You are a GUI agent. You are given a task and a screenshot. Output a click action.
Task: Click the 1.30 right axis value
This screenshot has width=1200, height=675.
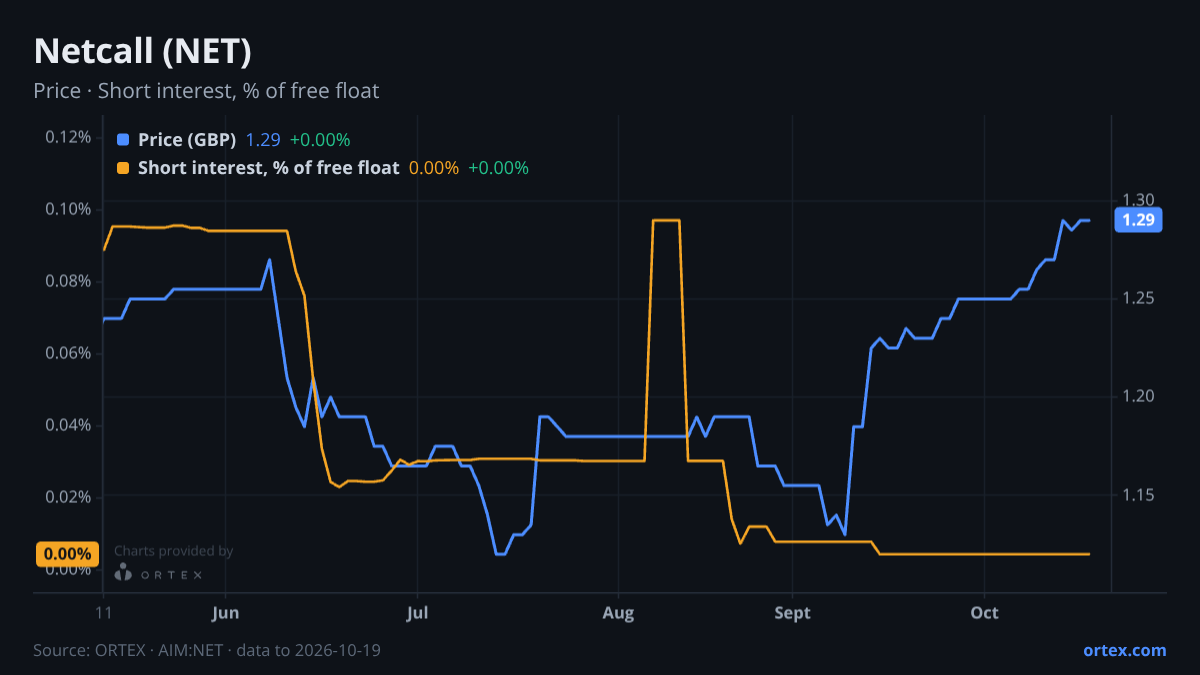tap(1139, 199)
